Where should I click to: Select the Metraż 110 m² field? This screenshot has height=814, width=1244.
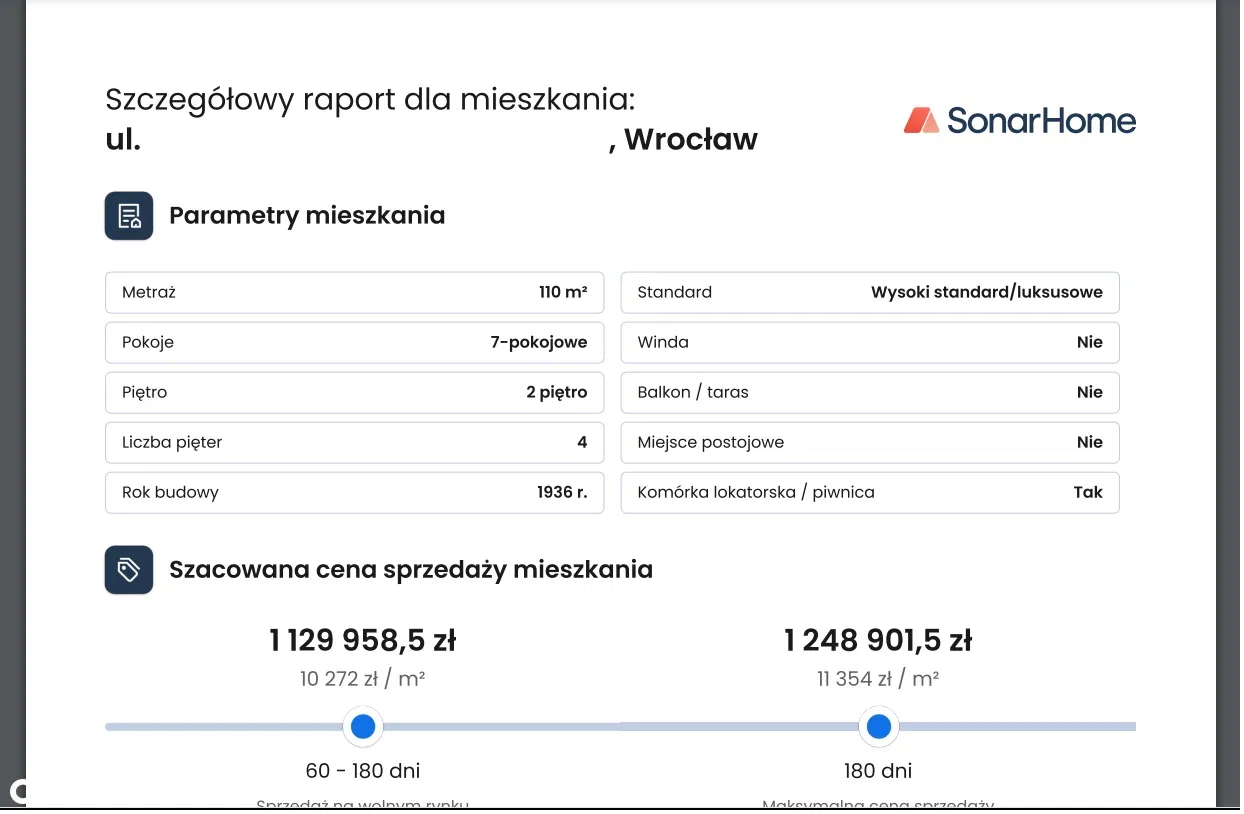[354, 293]
